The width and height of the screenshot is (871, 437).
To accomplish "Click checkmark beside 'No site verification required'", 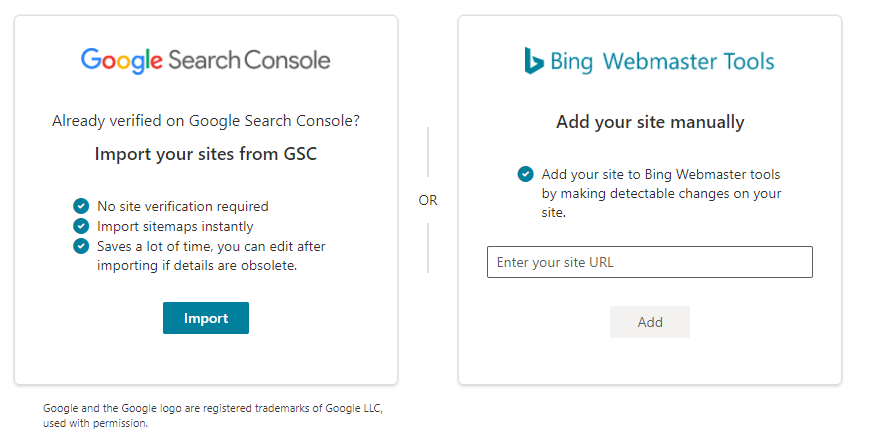I will coord(81,206).
